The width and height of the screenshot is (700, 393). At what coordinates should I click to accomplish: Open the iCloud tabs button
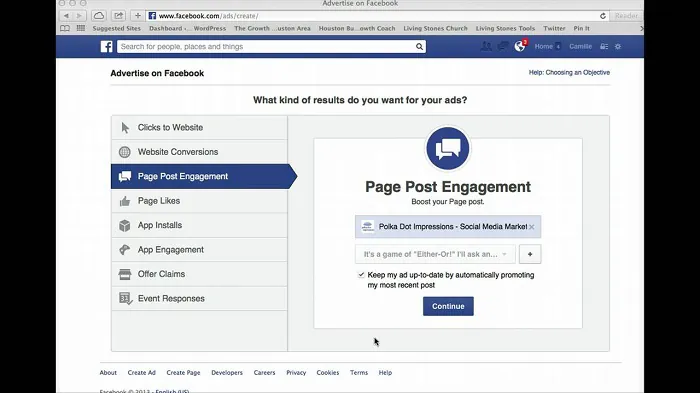99,16
